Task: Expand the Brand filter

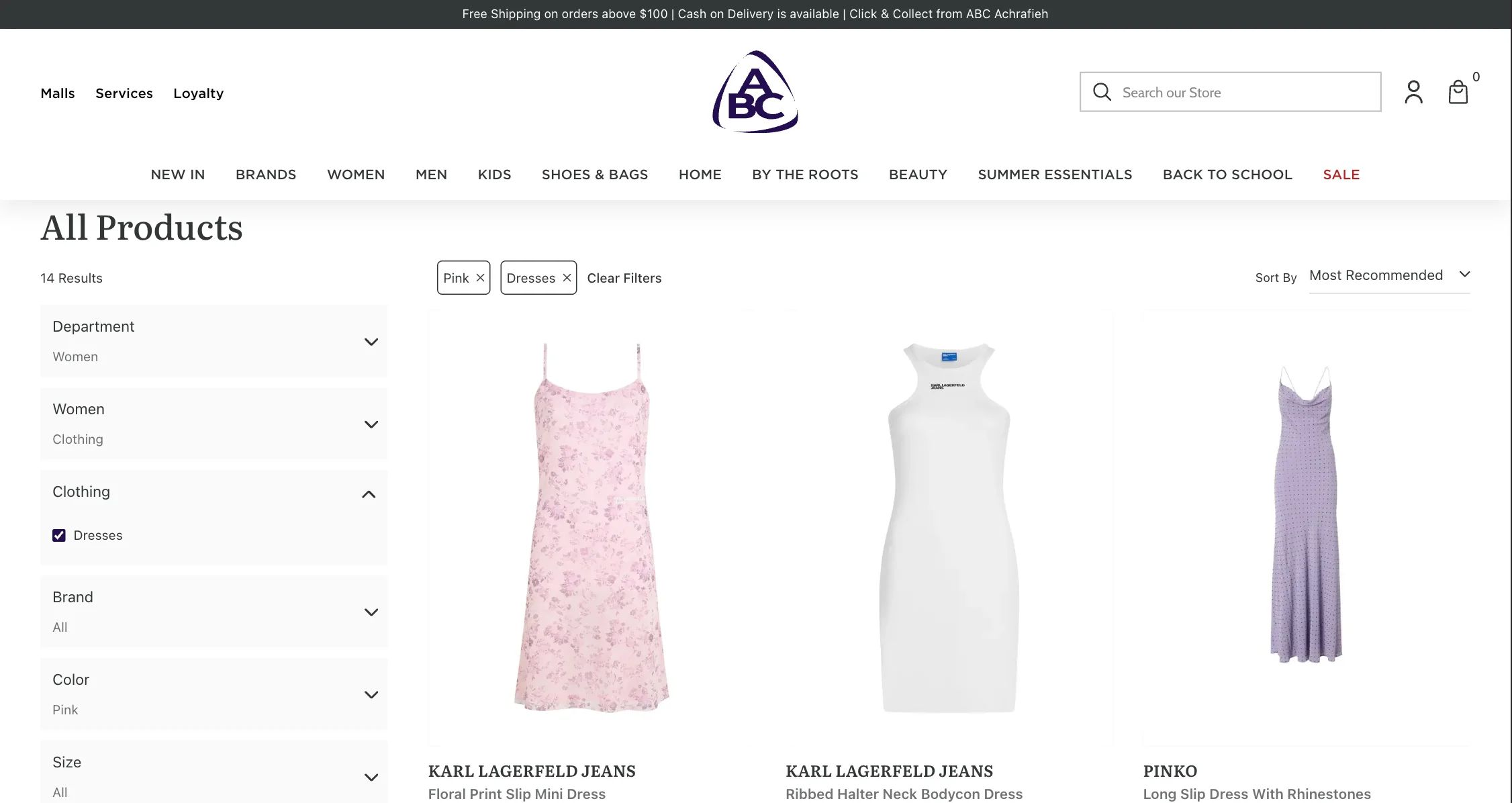Action: click(214, 612)
